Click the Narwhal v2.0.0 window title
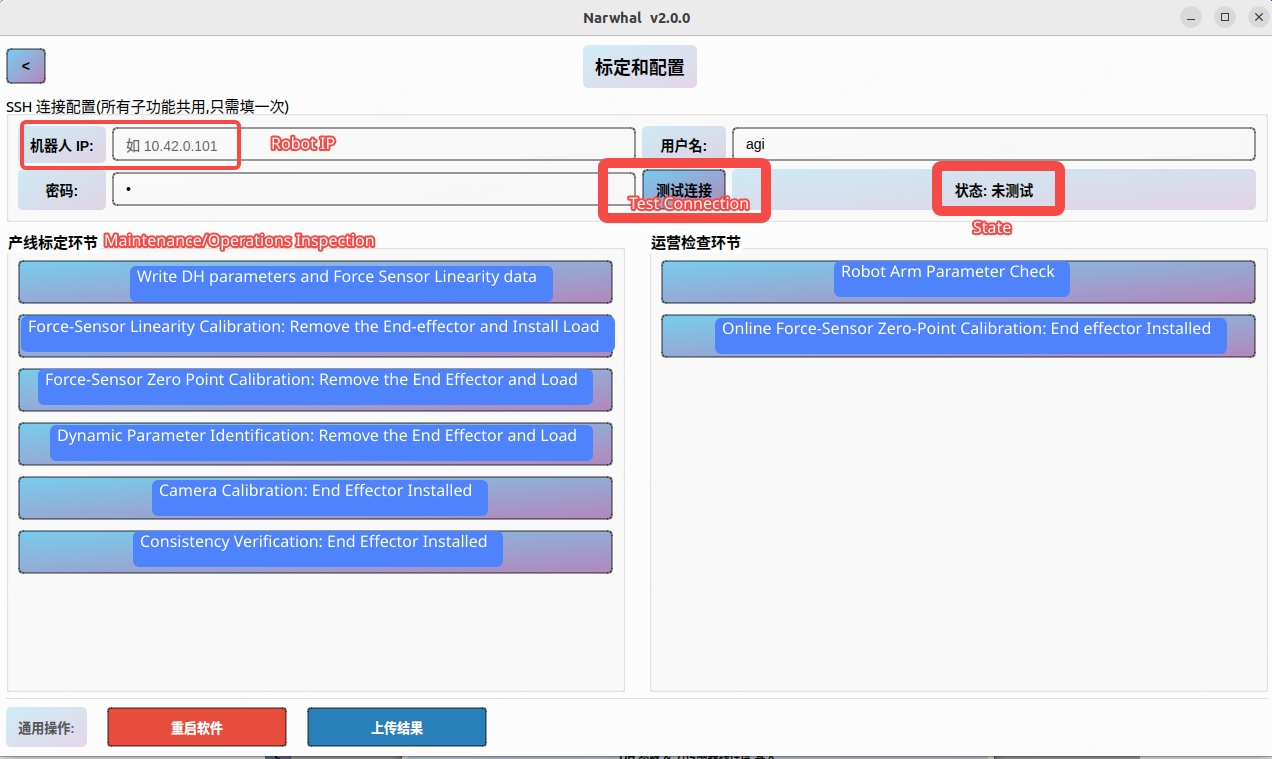This screenshot has width=1272, height=759. click(637, 18)
